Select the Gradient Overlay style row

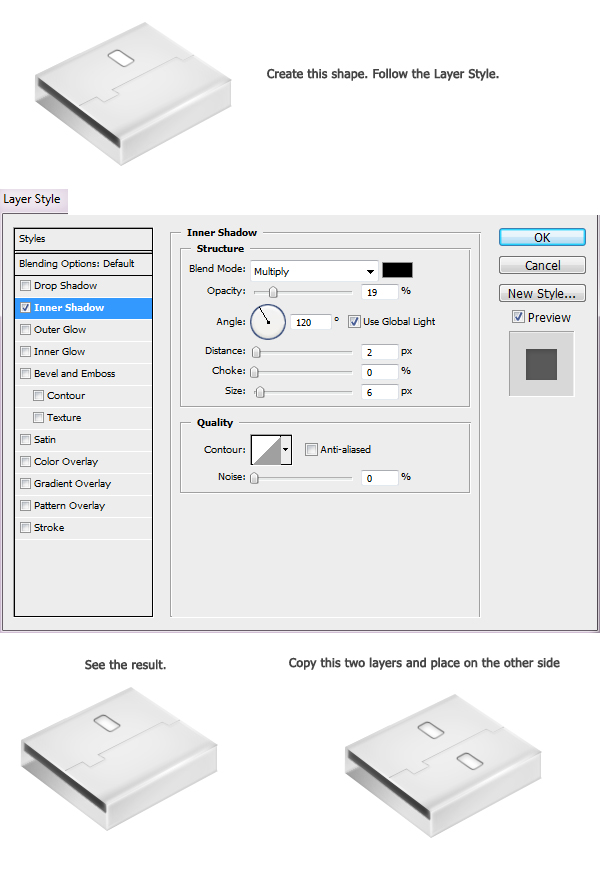tap(83, 483)
